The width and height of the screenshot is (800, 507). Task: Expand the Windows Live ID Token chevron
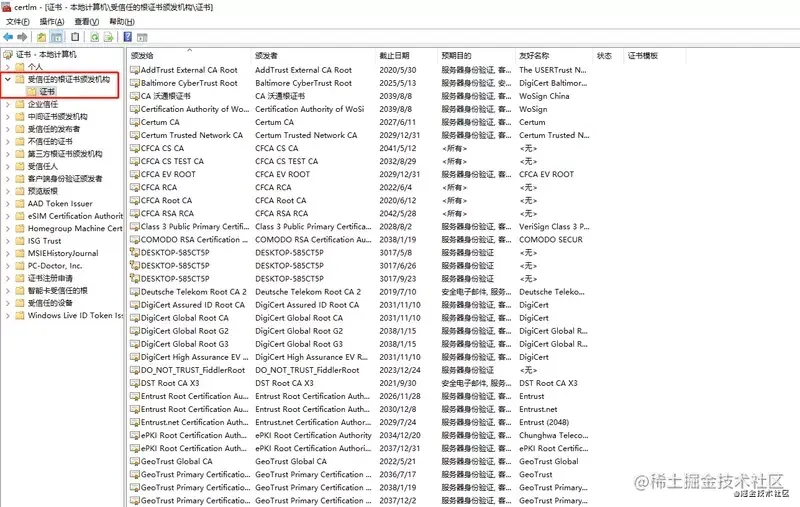pos(8,316)
